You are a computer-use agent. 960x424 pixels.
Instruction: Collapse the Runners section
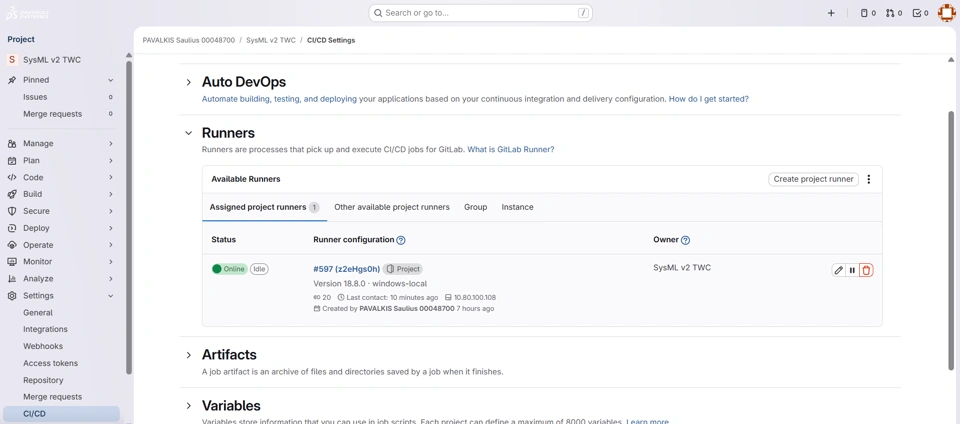(x=188, y=133)
